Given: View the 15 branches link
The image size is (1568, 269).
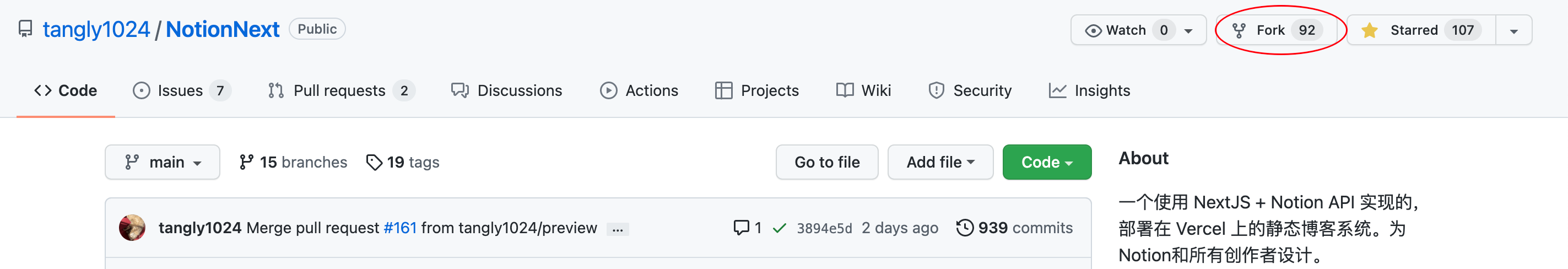Looking at the screenshot, I should (294, 162).
